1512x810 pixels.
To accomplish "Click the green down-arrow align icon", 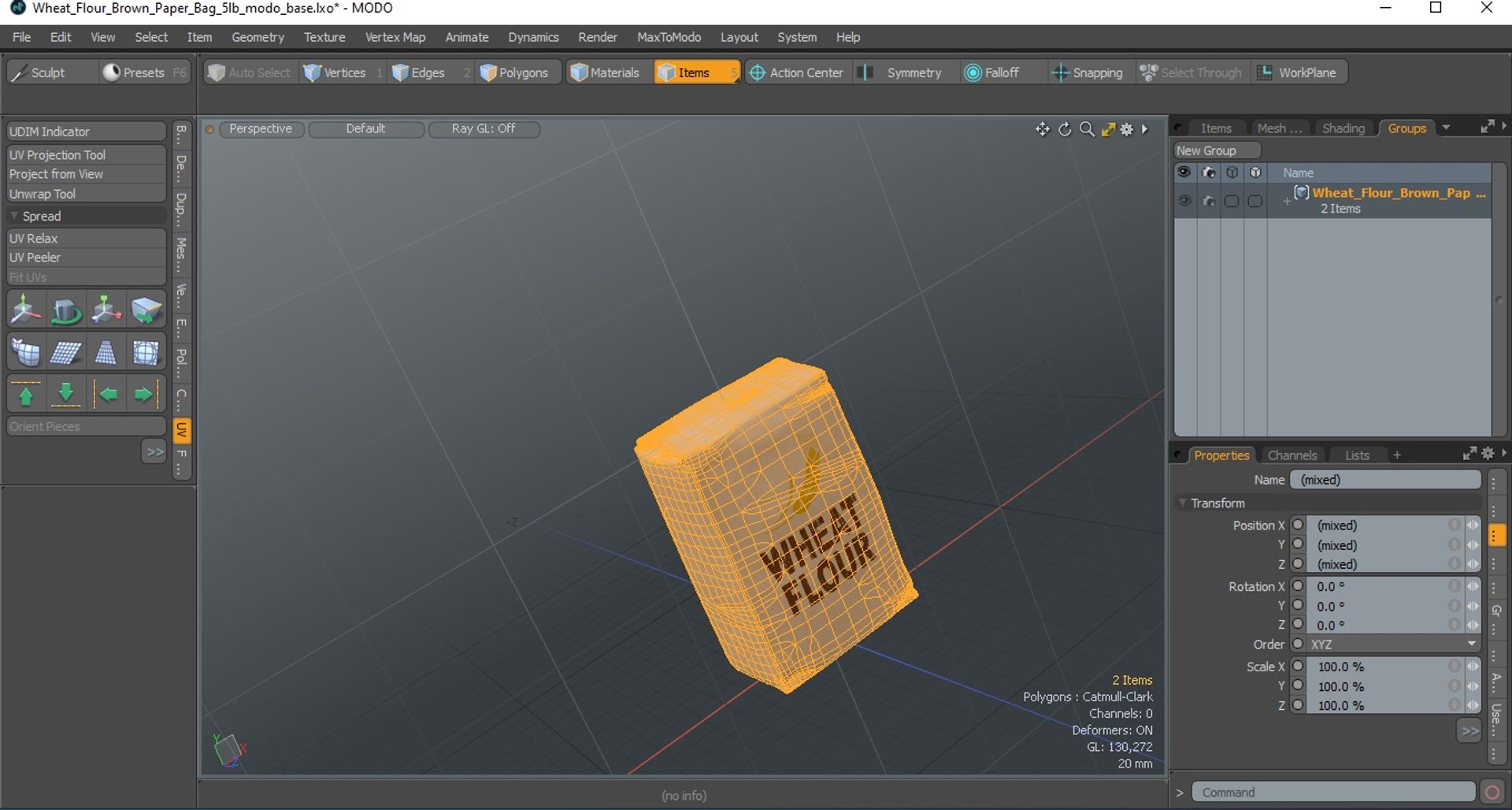I will point(66,394).
